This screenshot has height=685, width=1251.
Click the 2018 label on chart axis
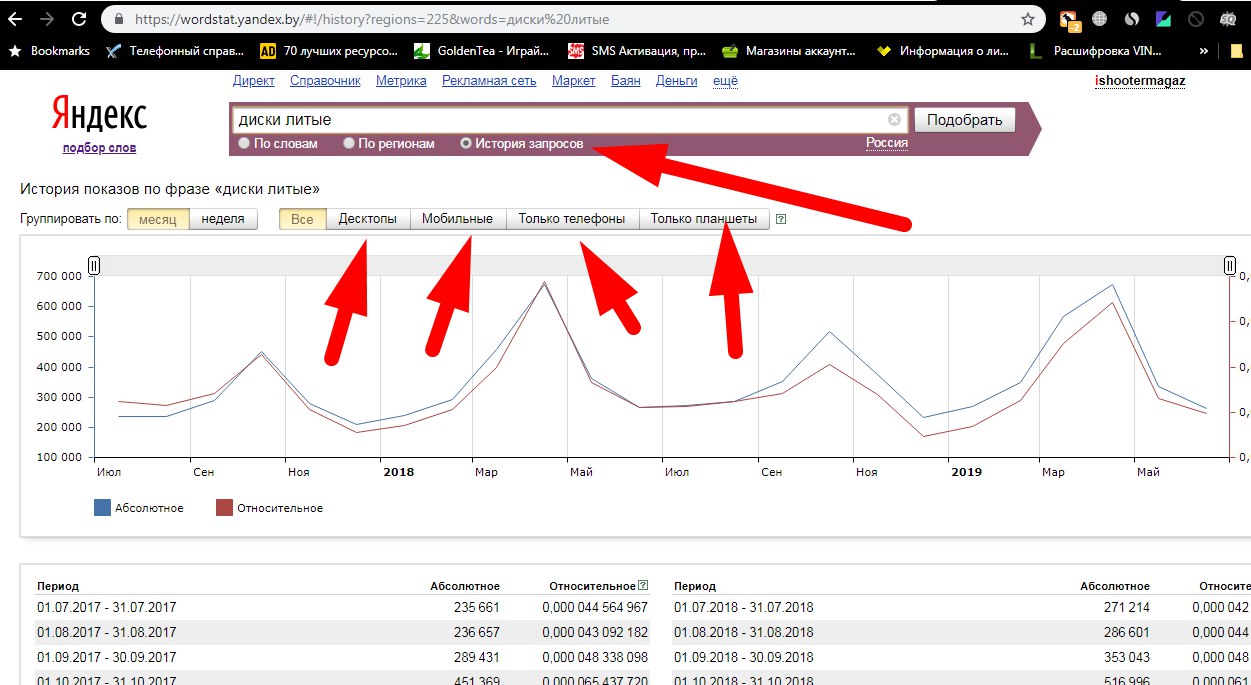(398, 472)
